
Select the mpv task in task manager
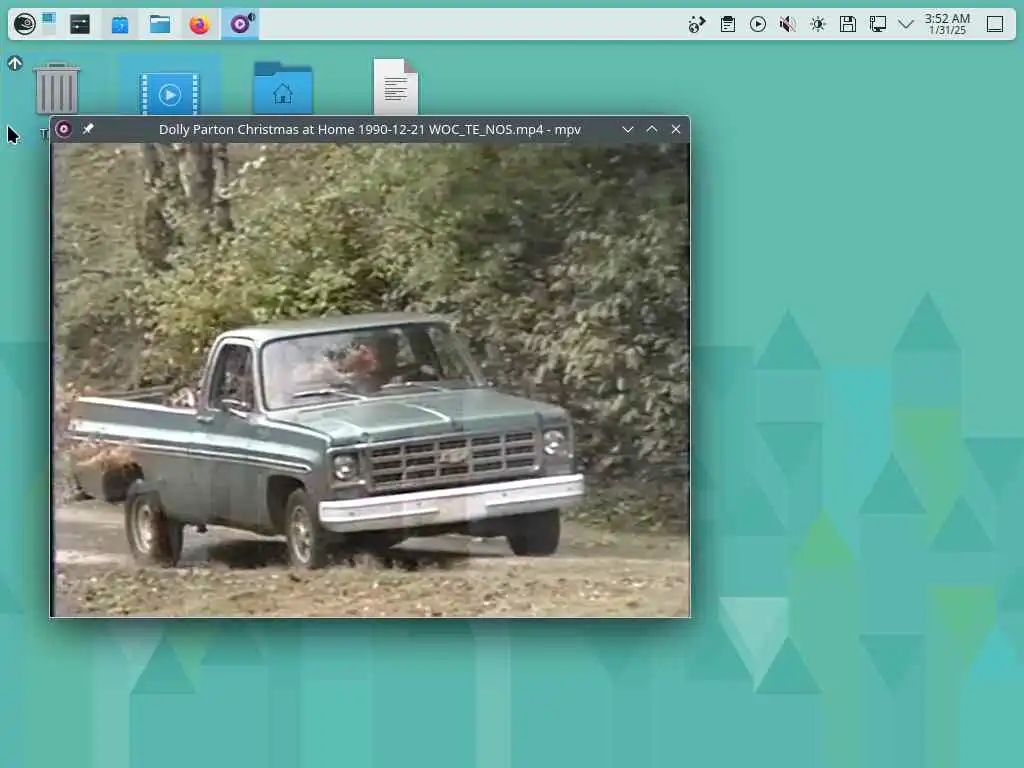pos(240,24)
